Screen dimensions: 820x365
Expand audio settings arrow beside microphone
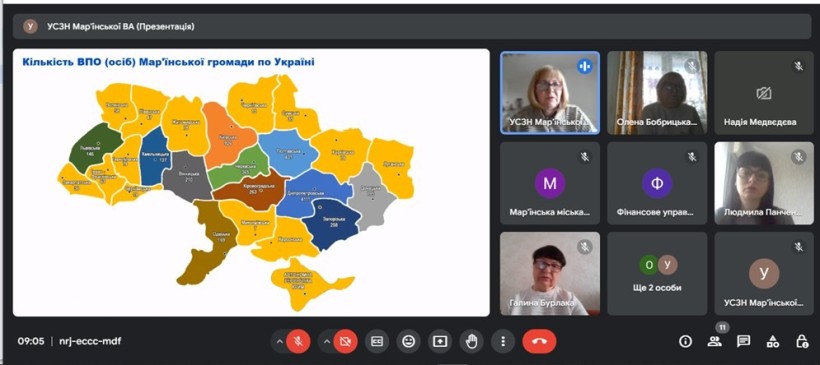click(279, 341)
